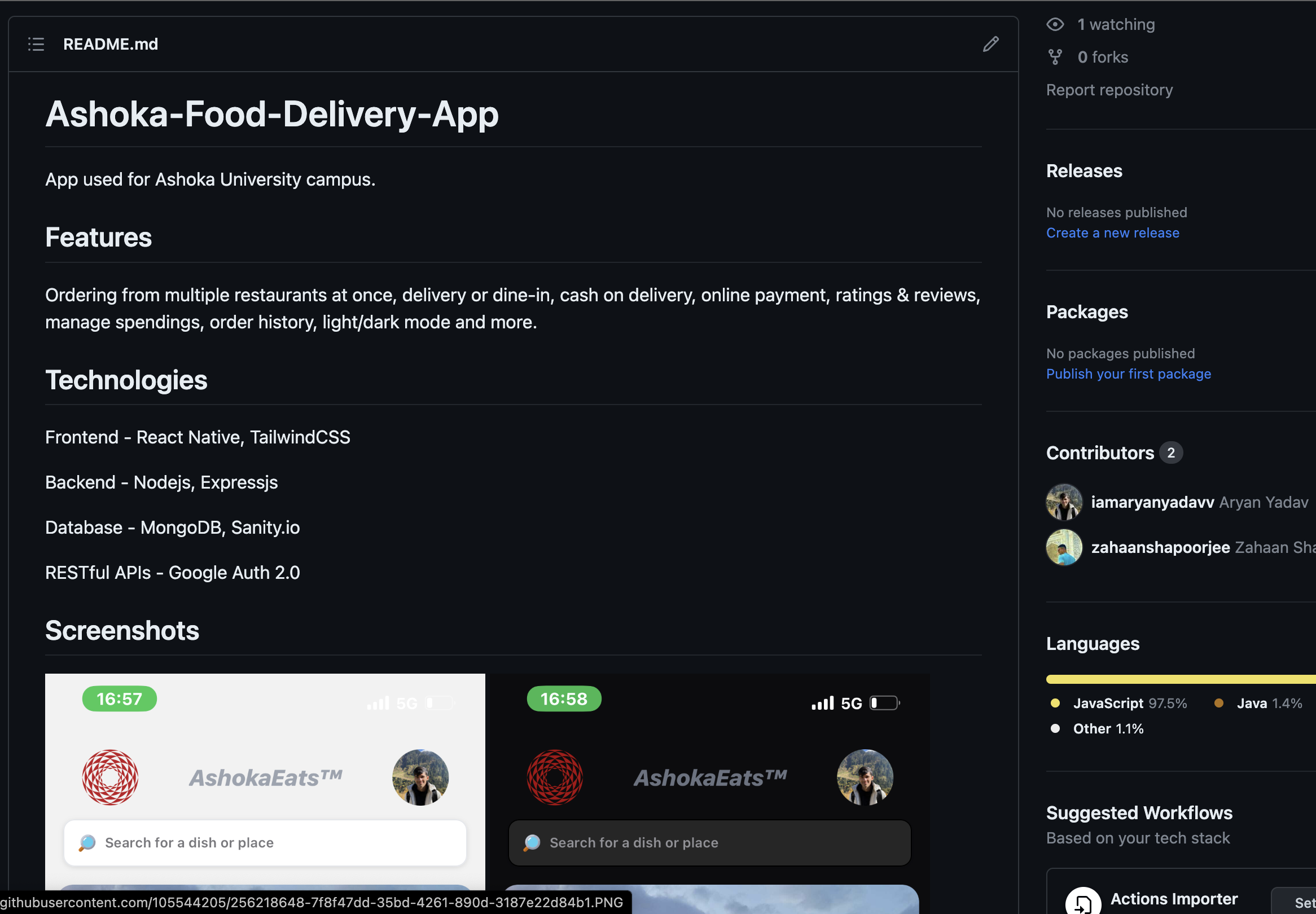This screenshot has height=914, width=1316.
Task: Click the README.md file title
Action: (x=111, y=44)
